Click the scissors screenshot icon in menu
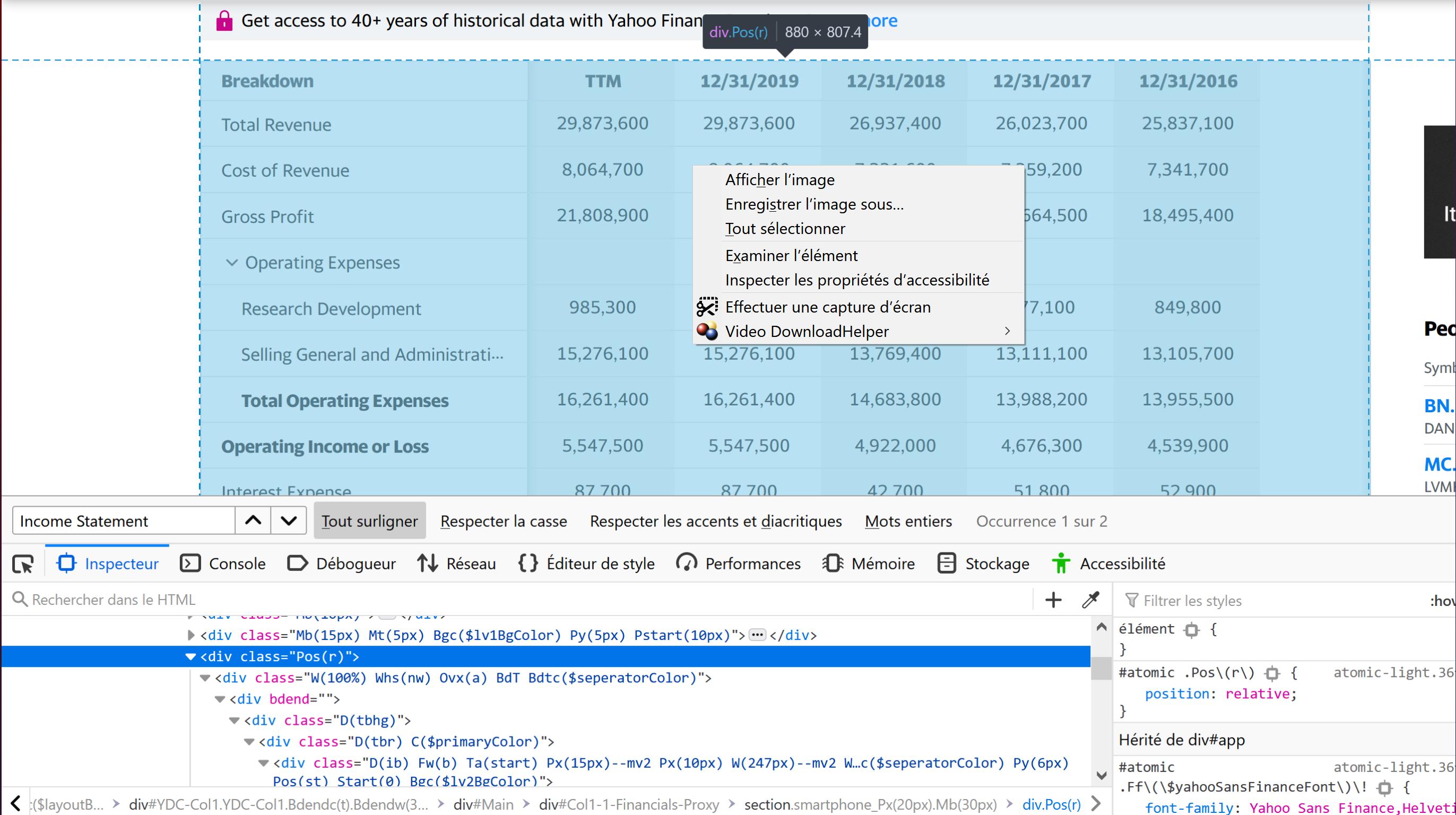This screenshot has width=1456, height=815. [x=707, y=307]
